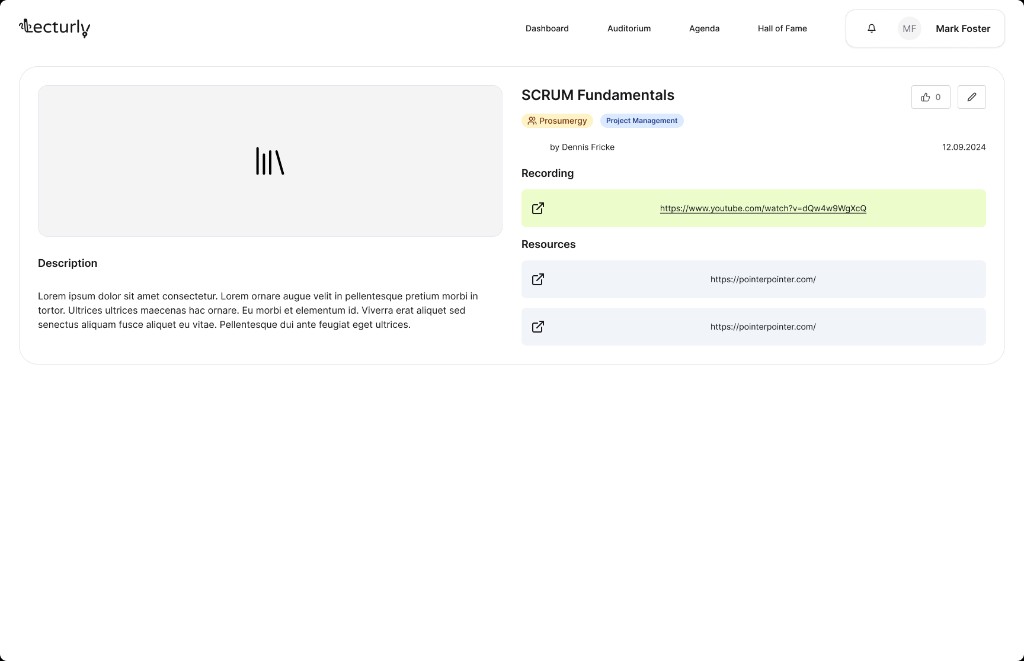1024x661 pixels.
Task: Click the Lorem ipsum description paragraph
Action: point(258,310)
